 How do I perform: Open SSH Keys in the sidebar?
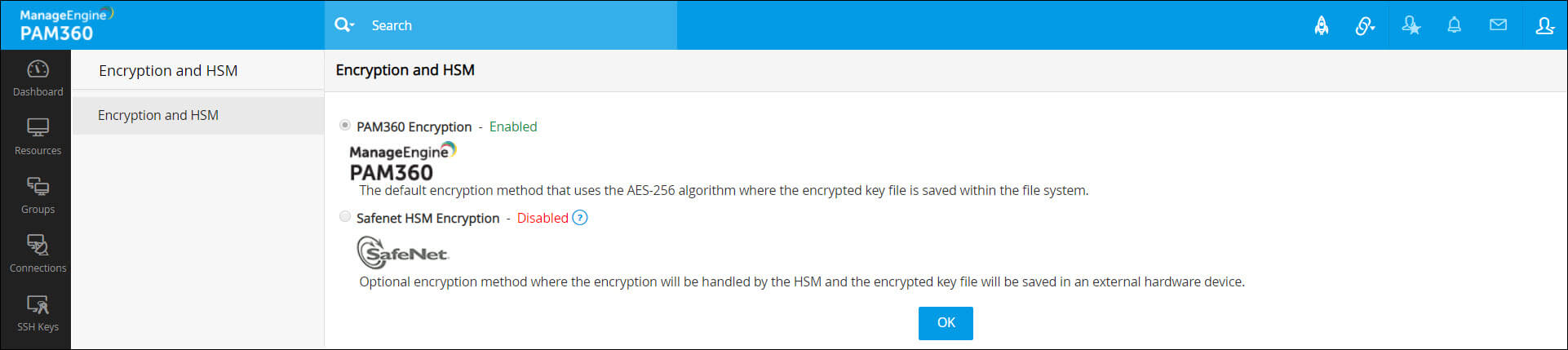[38, 313]
